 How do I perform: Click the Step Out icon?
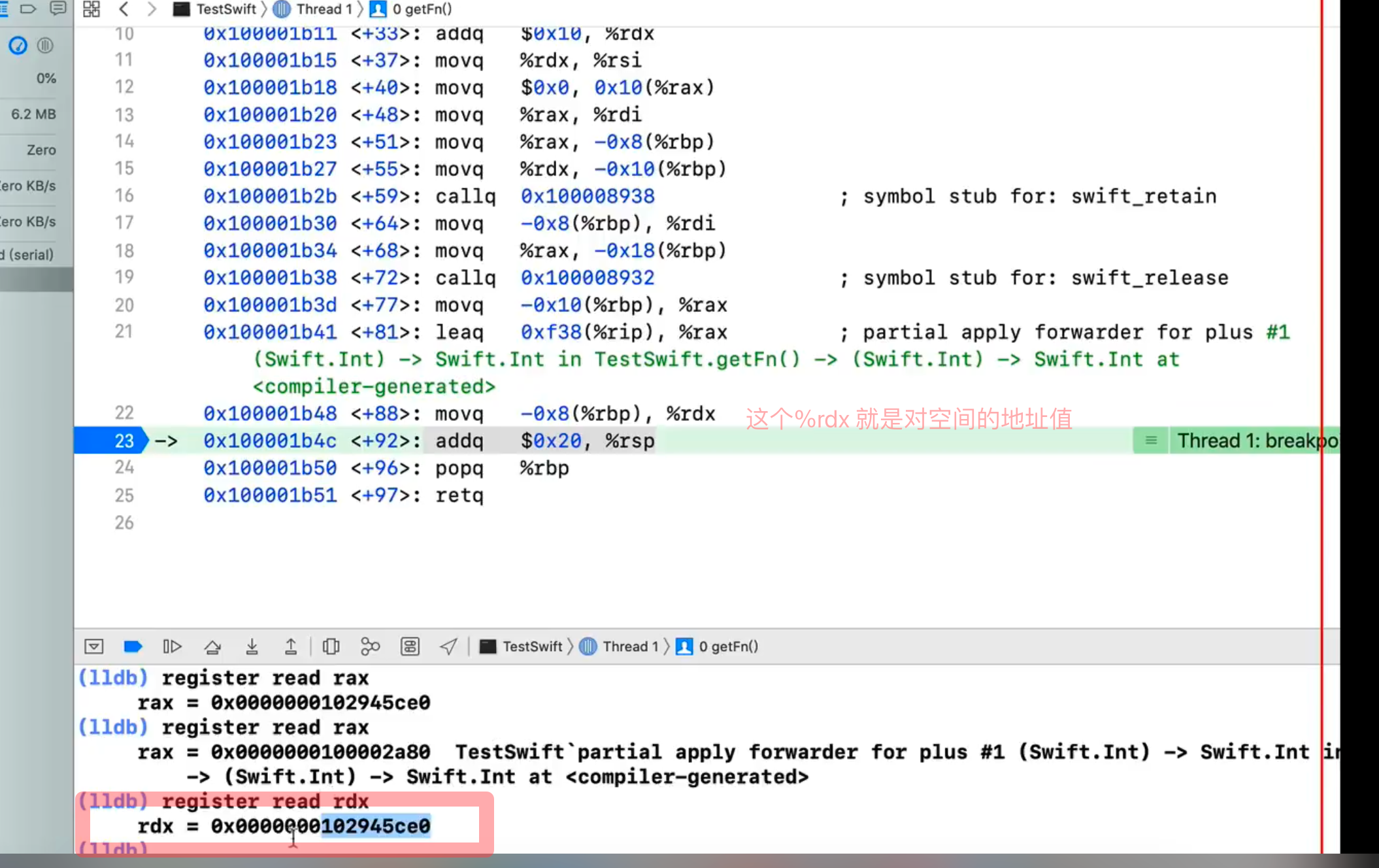[291, 646]
